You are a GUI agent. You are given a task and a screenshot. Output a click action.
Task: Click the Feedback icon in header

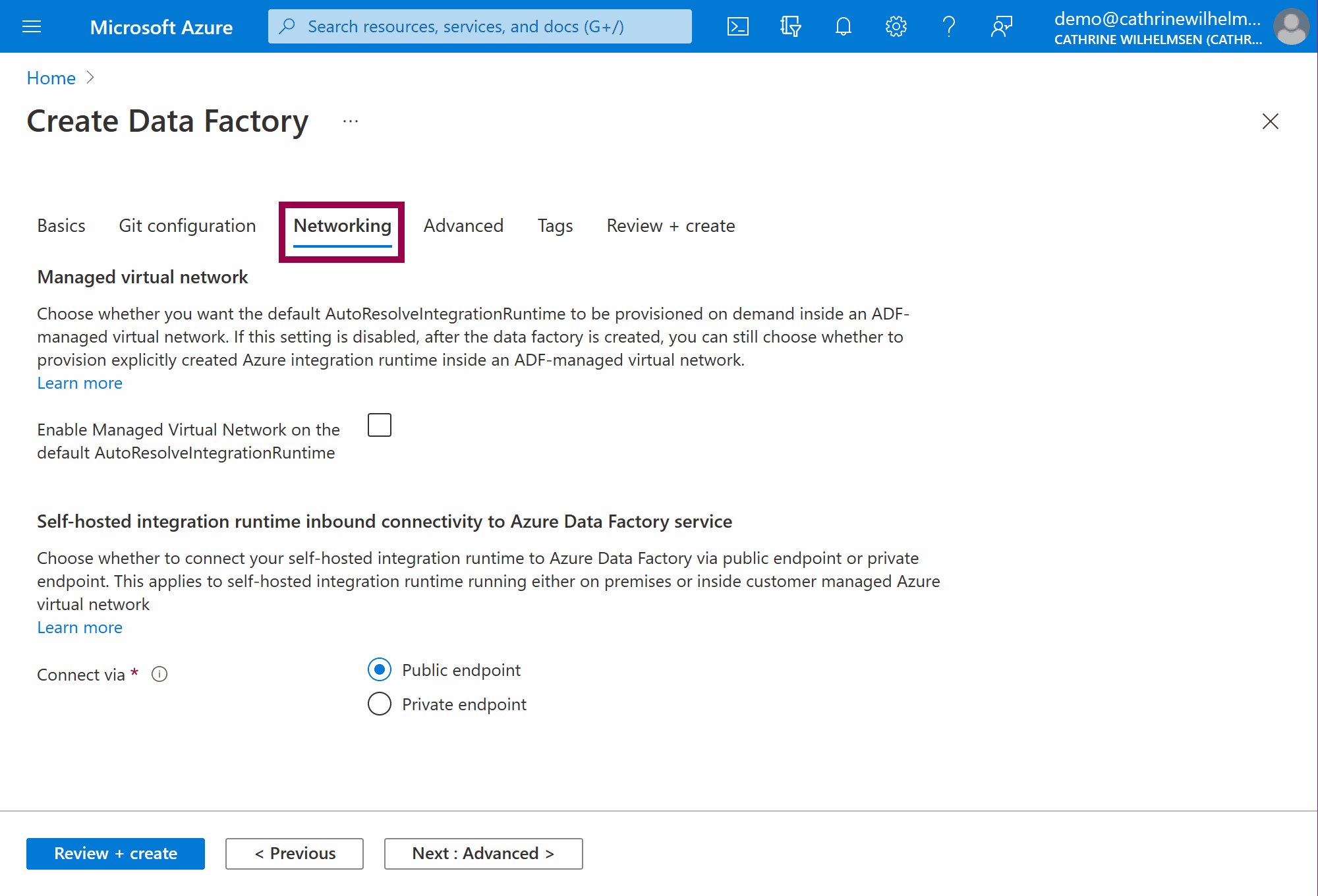[1001, 26]
